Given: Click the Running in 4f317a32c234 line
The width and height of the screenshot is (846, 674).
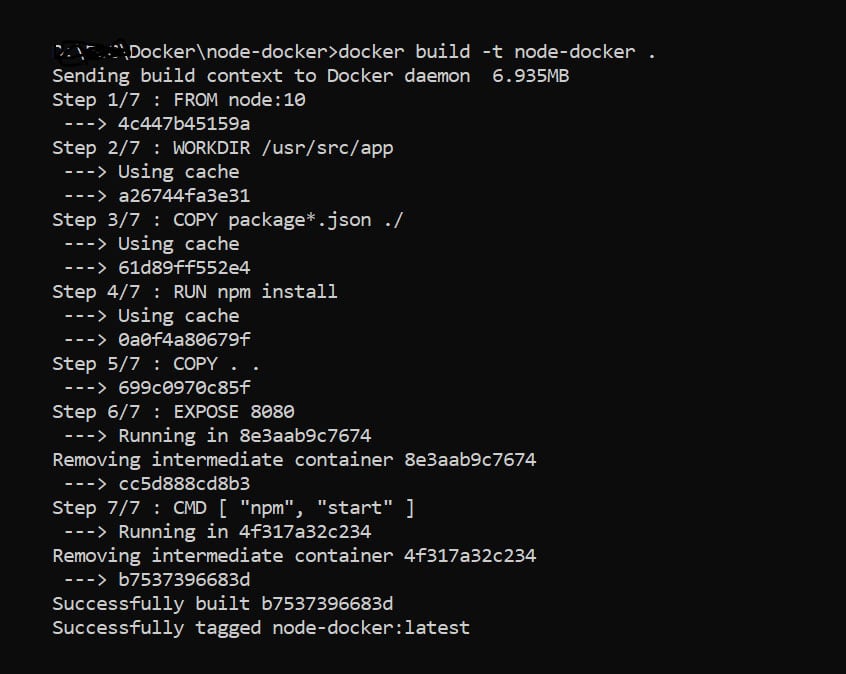Looking at the screenshot, I should click(x=244, y=532).
